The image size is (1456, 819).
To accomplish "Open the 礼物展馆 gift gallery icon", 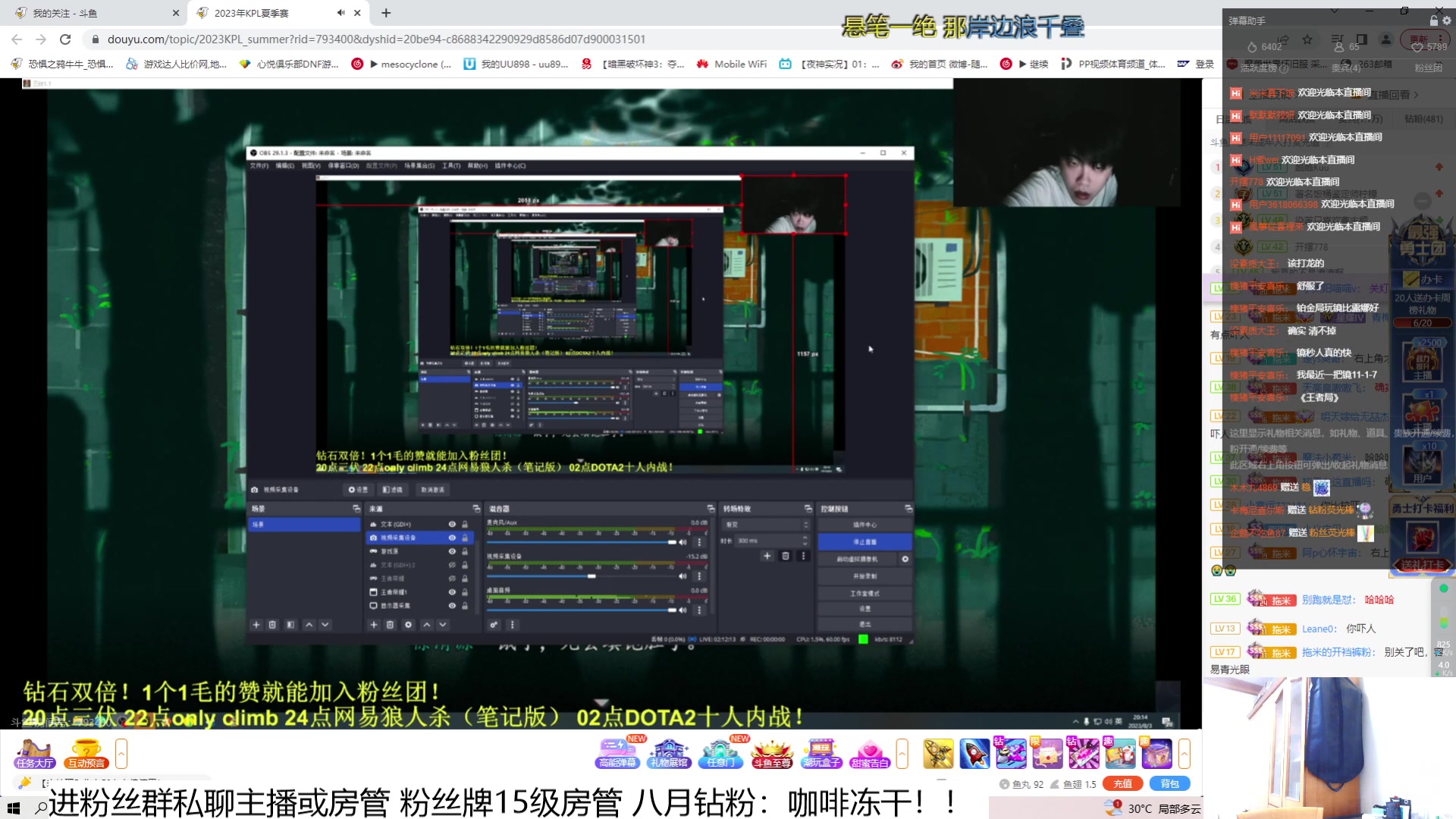I will point(669,753).
